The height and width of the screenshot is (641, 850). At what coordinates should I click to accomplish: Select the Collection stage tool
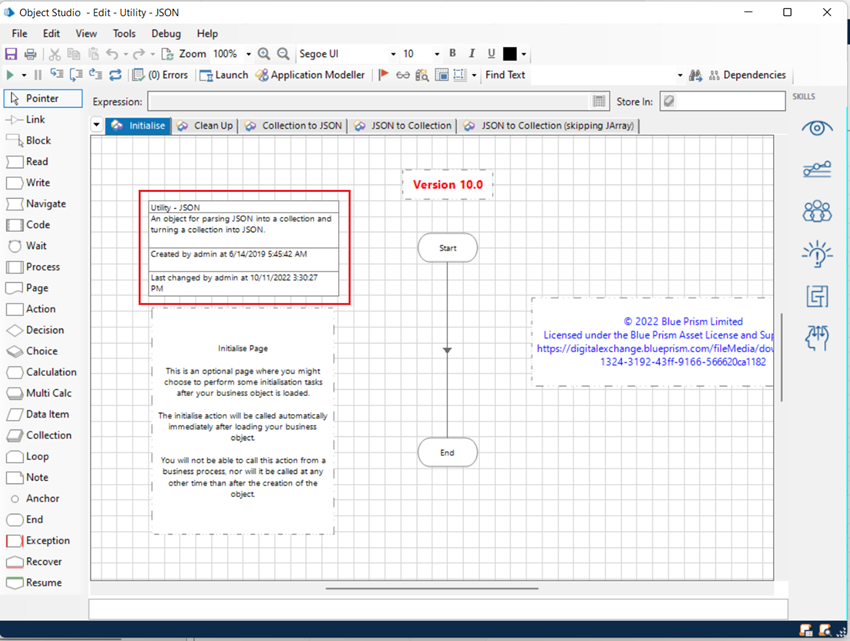38,435
